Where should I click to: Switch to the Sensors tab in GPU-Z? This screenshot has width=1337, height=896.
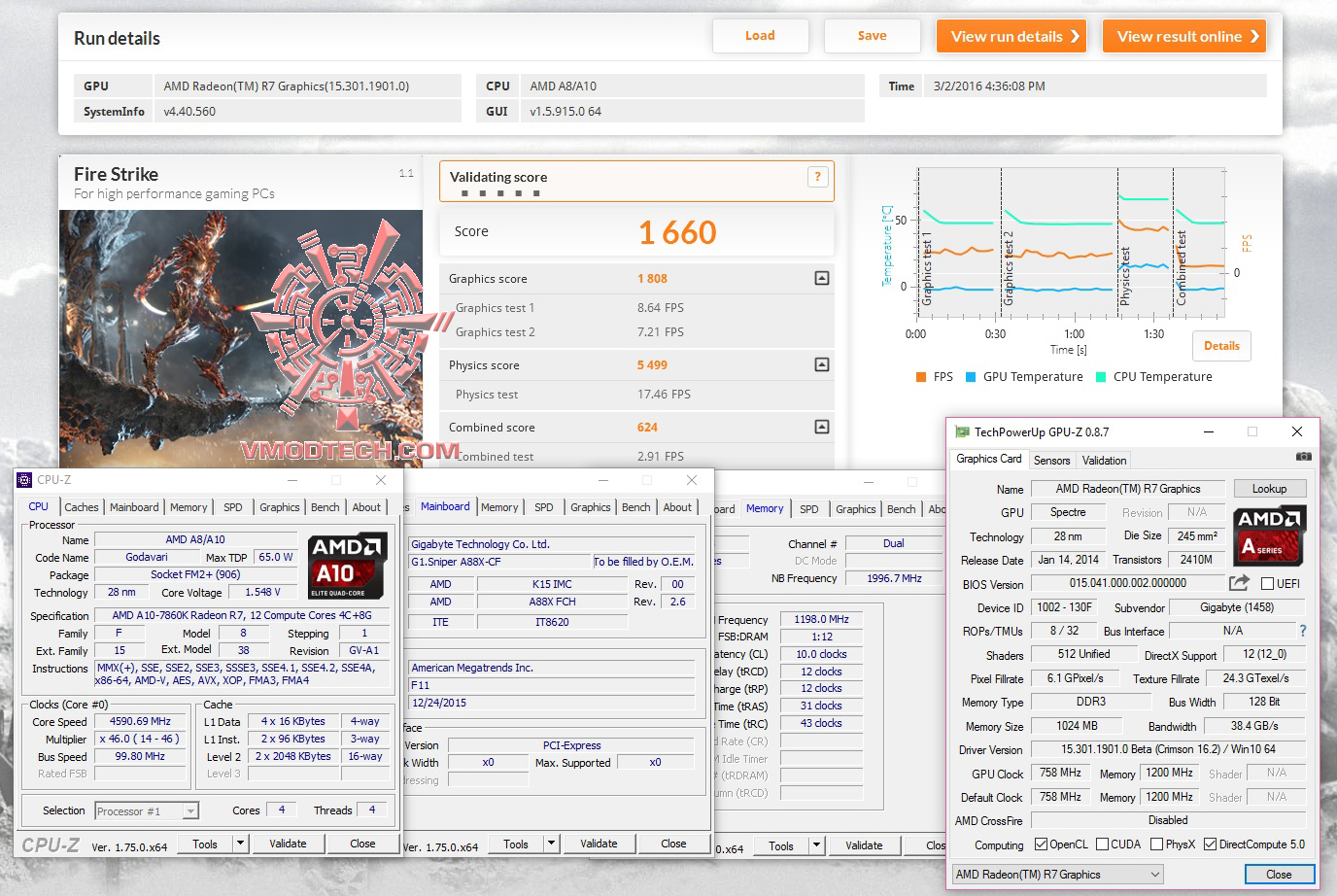click(x=1051, y=460)
